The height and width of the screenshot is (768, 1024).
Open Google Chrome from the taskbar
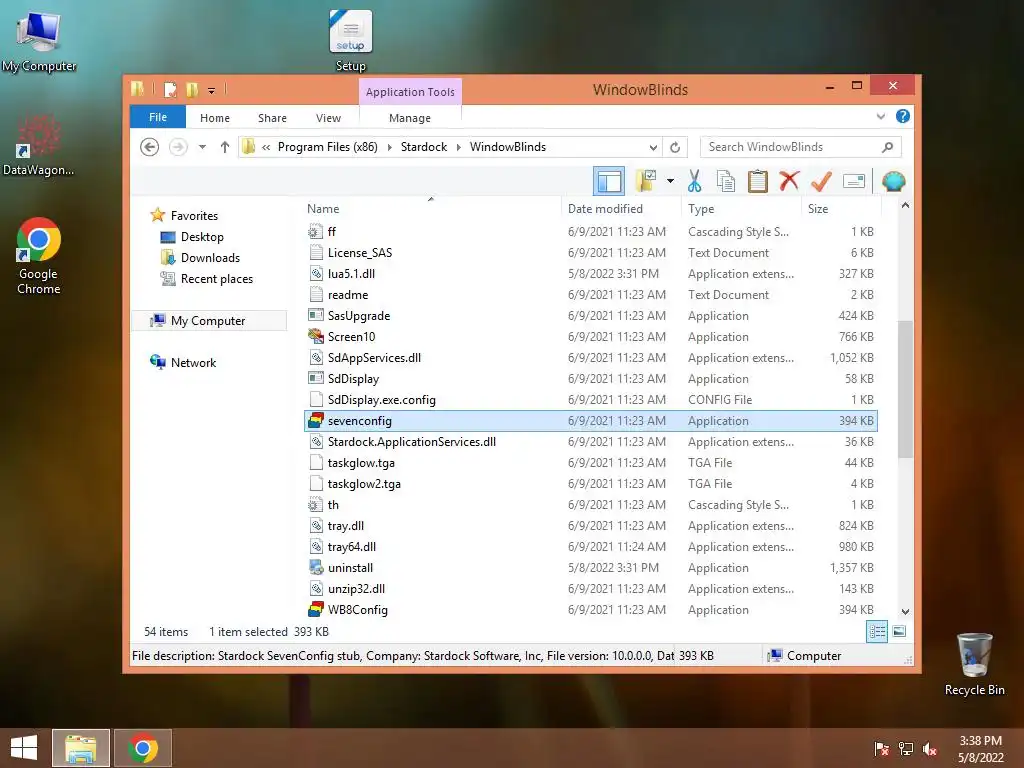point(143,748)
